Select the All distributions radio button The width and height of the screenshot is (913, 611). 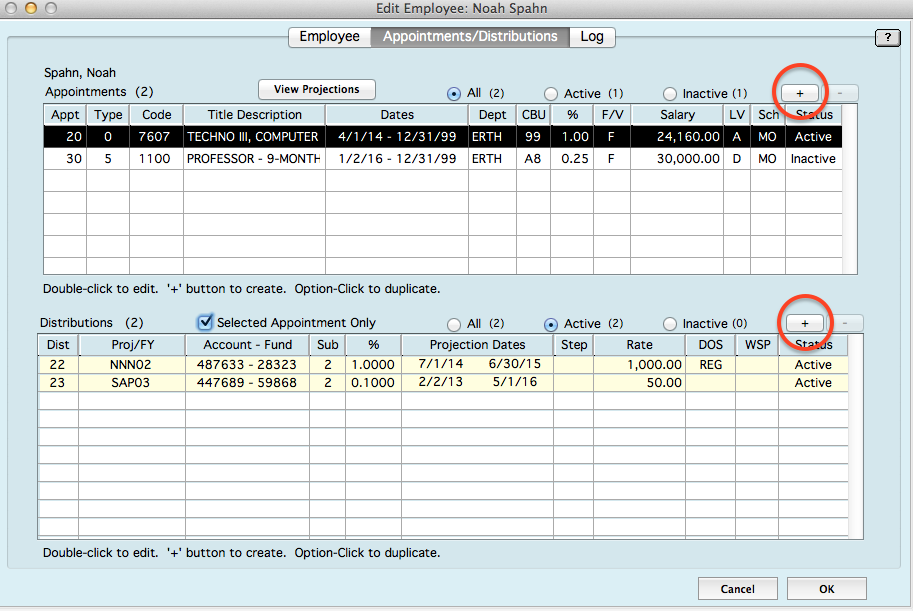coord(454,324)
